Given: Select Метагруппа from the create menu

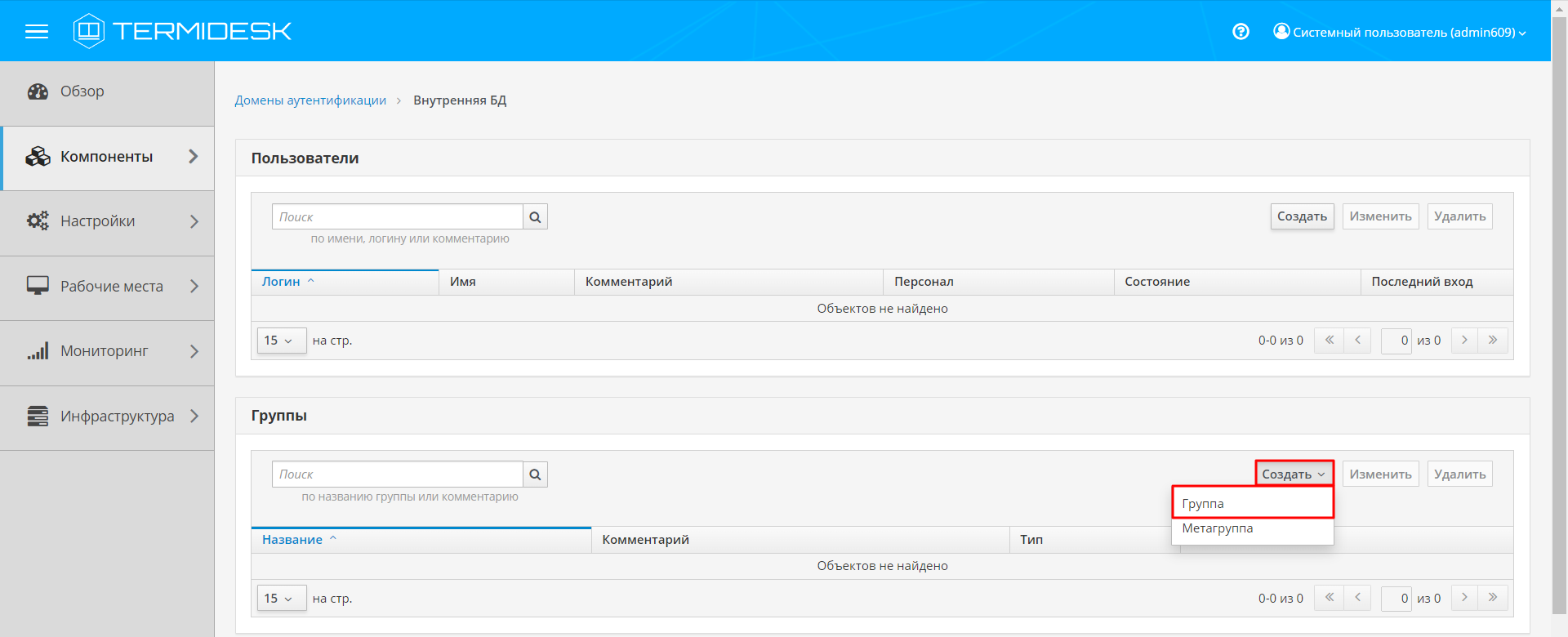Looking at the screenshot, I should (1252, 528).
